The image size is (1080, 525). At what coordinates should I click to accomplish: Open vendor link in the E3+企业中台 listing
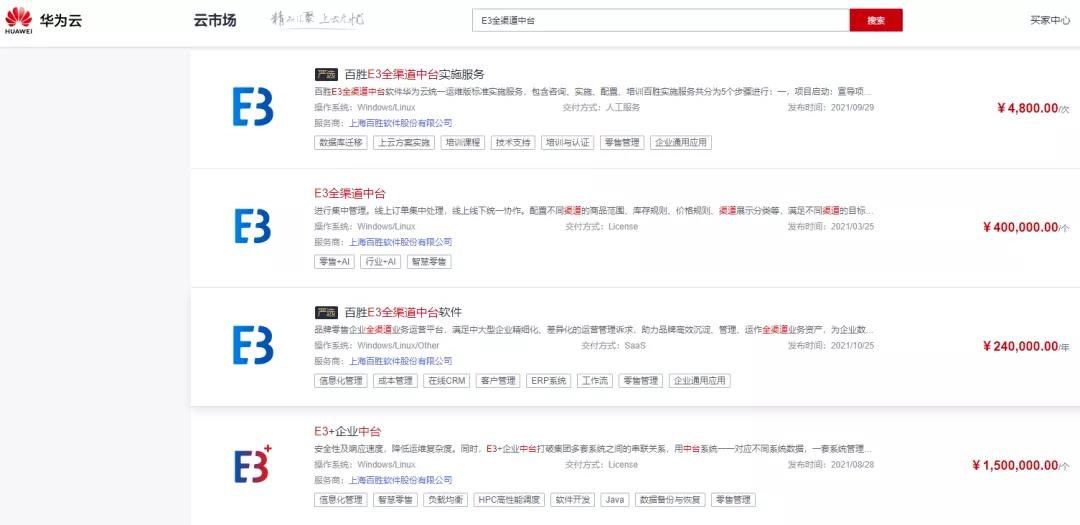(401, 480)
